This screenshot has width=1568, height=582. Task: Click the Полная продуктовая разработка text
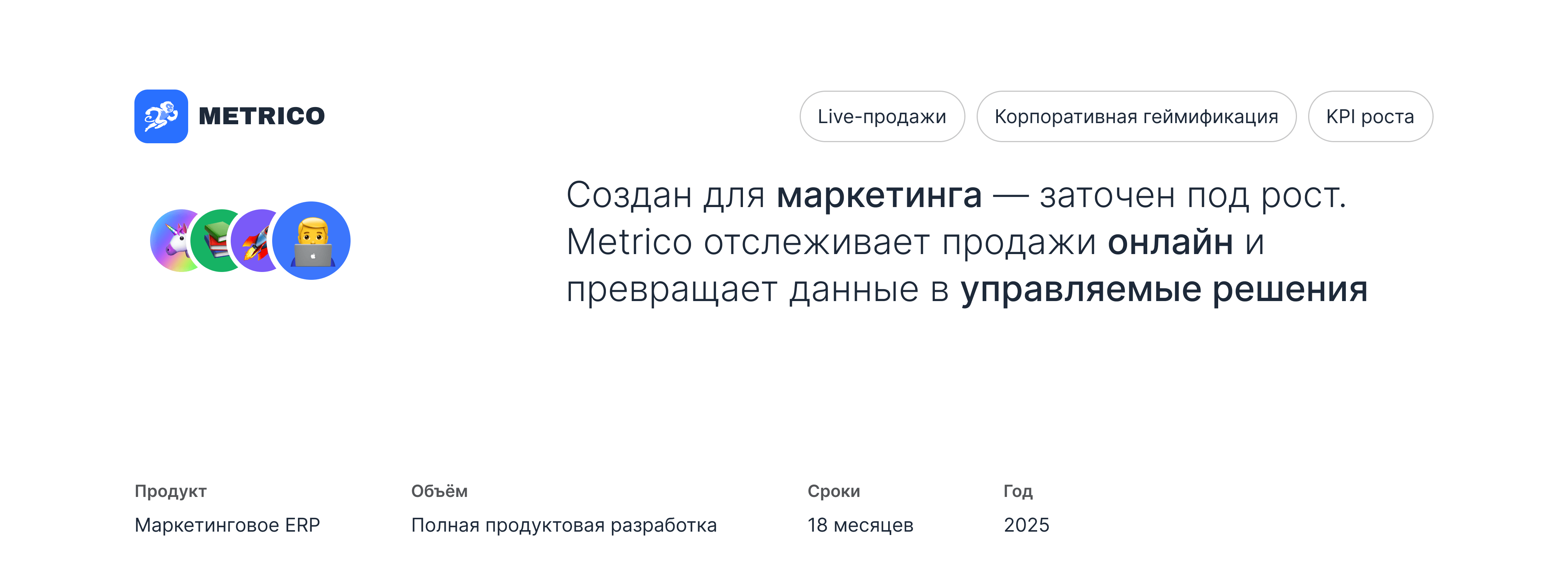(x=564, y=525)
